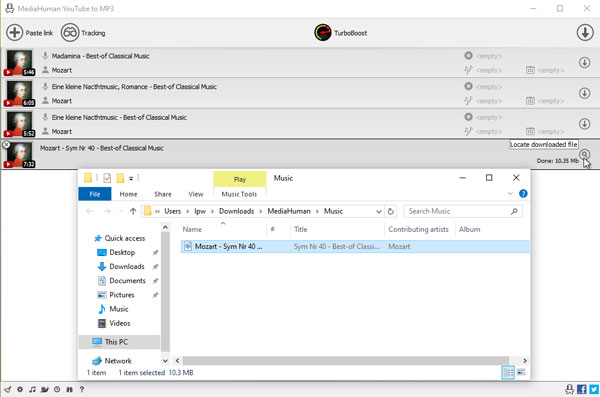The height and width of the screenshot is (397, 600).
Task: Switch to large icons view in Explorer
Action: tap(521, 372)
